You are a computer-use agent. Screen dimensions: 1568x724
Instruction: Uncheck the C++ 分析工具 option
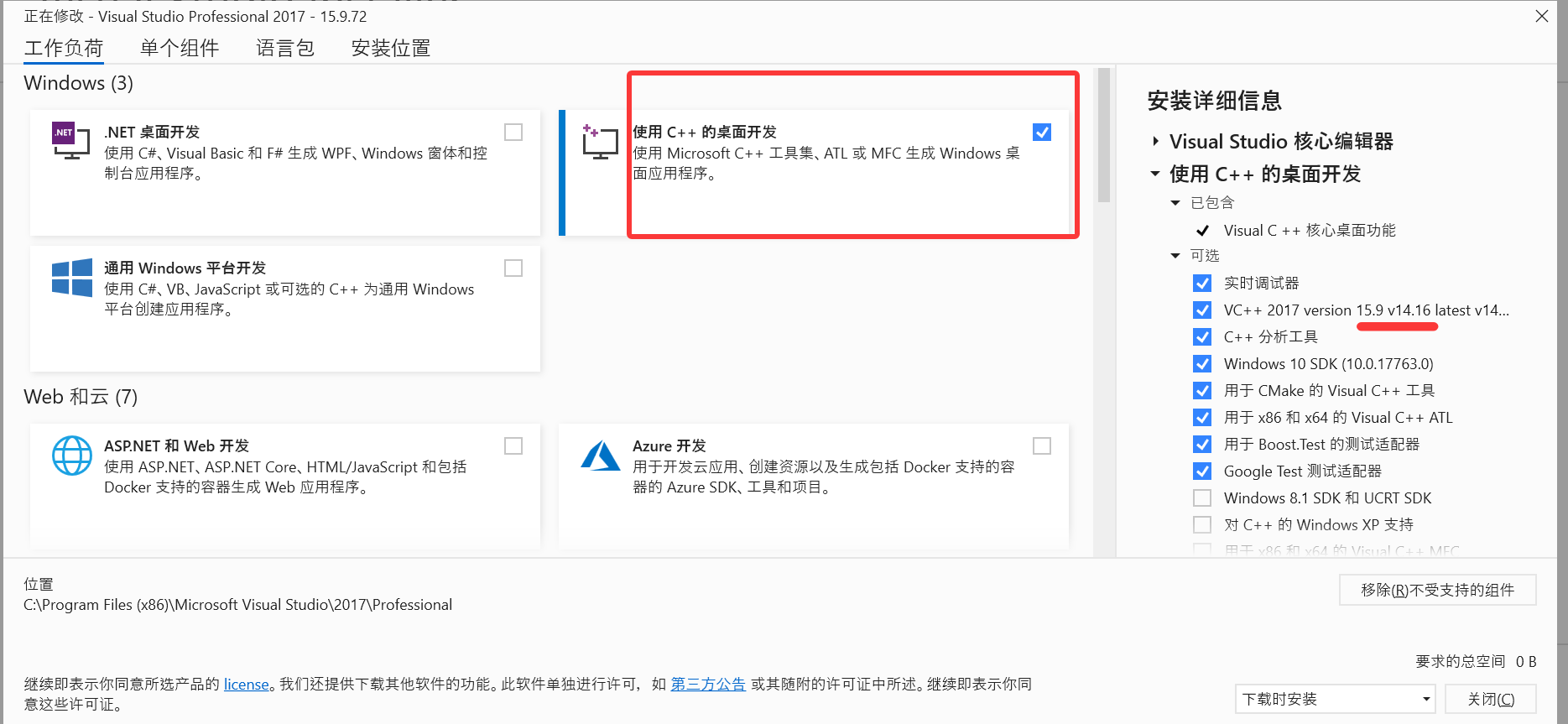[x=1202, y=337]
